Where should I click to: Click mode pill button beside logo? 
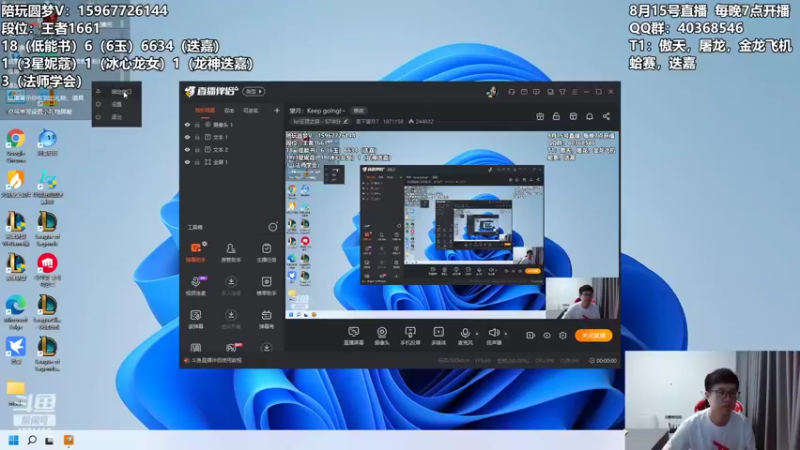pos(254,91)
